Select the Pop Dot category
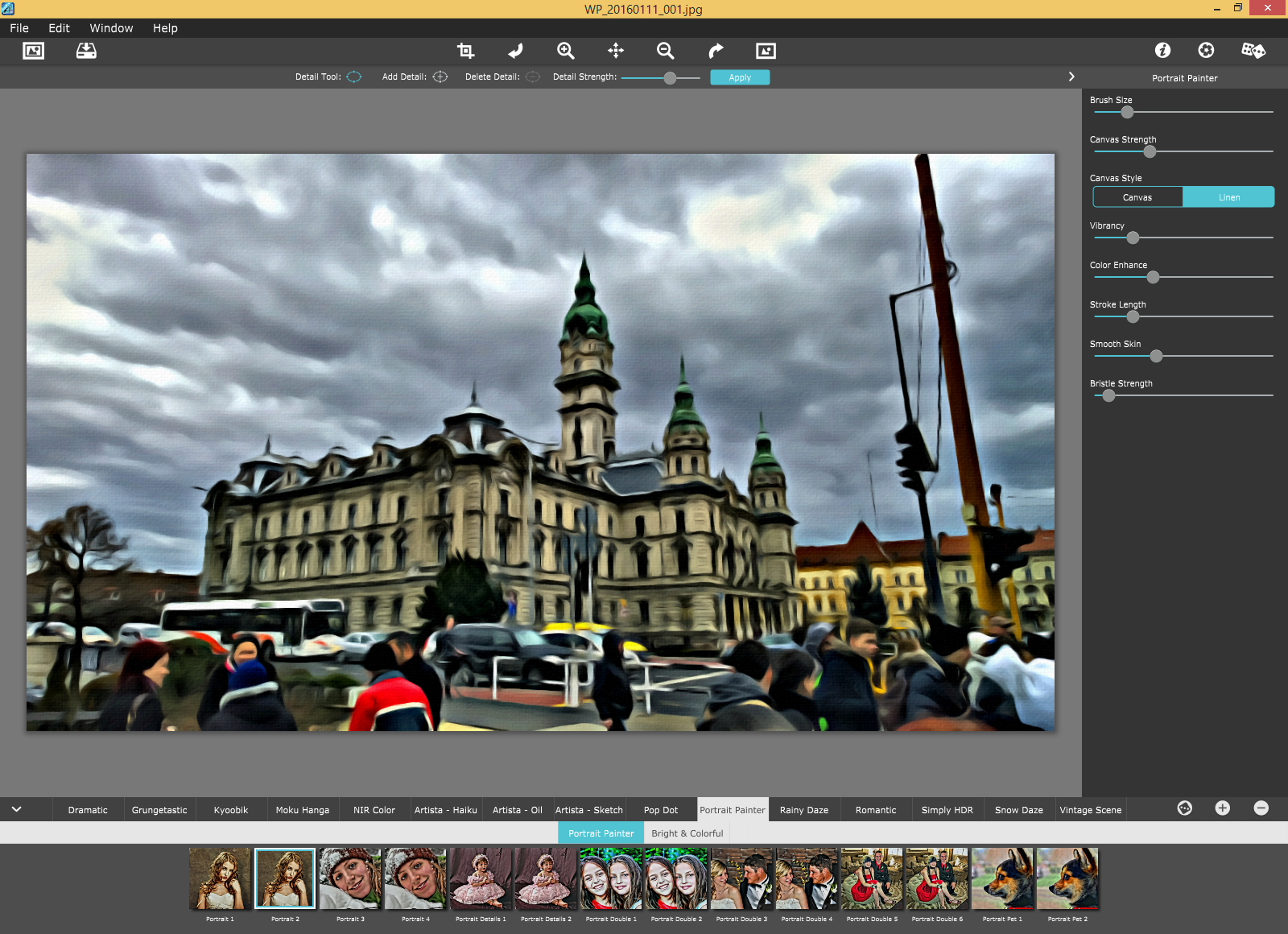This screenshot has height=934, width=1288. (x=661, y=810)
